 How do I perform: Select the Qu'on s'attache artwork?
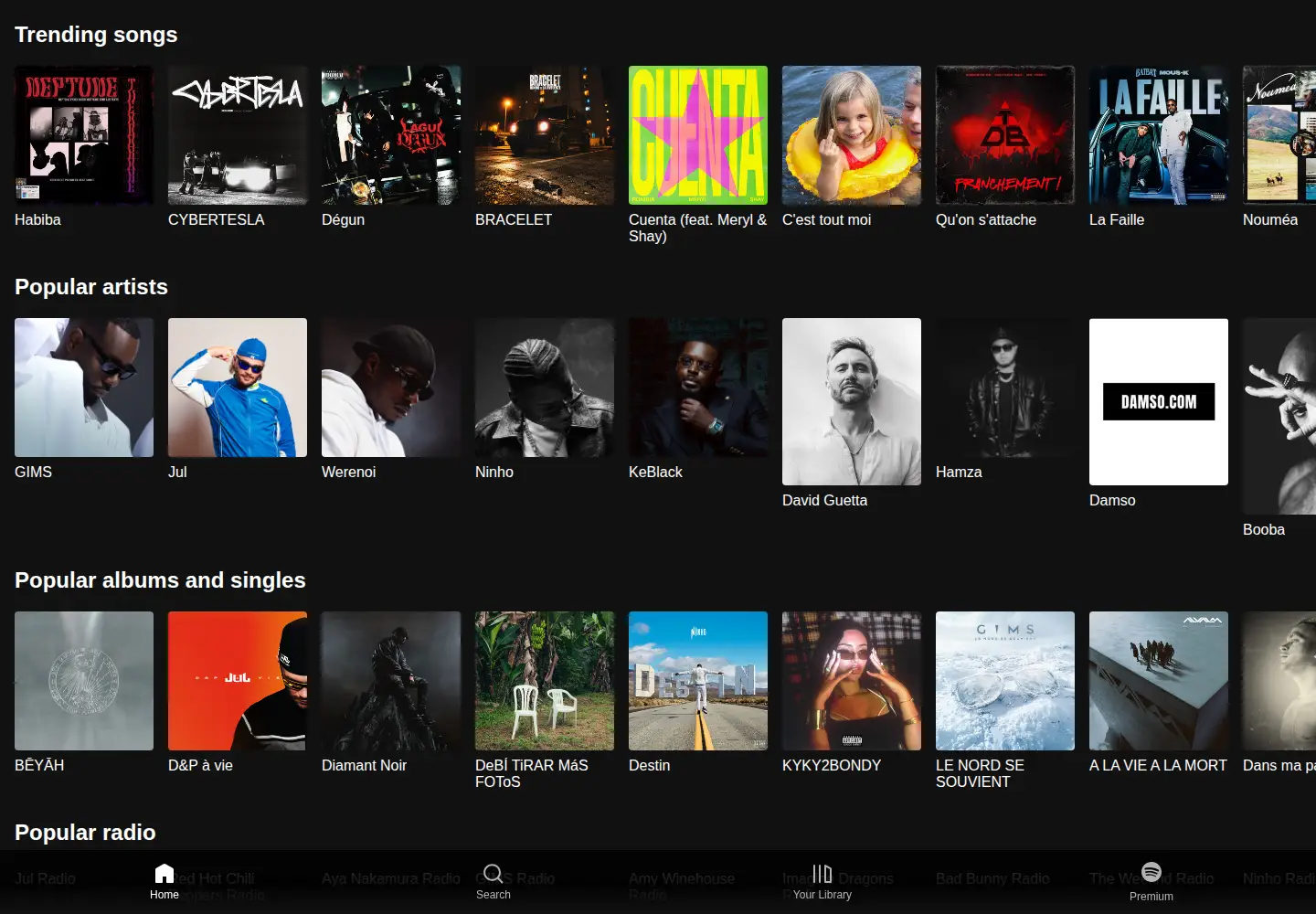point(1005,135)
